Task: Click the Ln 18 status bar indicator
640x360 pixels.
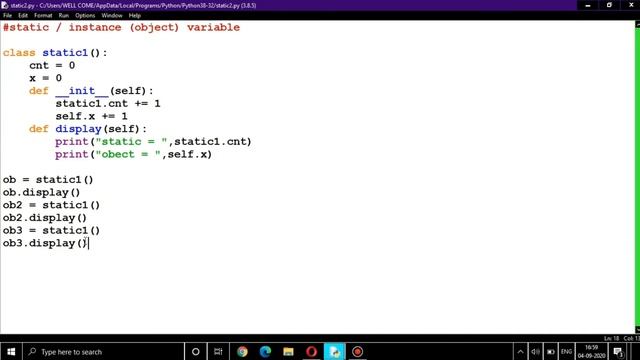Action: click(611, 338)
